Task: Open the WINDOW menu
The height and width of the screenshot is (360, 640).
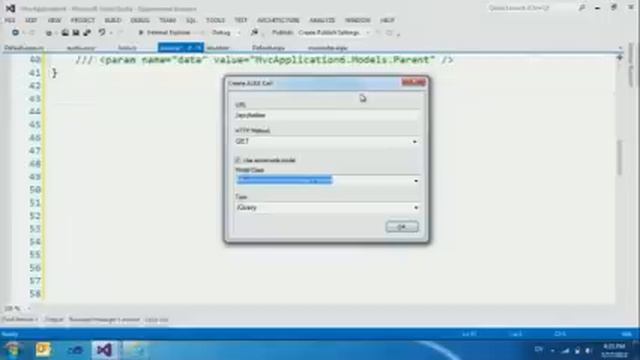Action: pos(358,20)
